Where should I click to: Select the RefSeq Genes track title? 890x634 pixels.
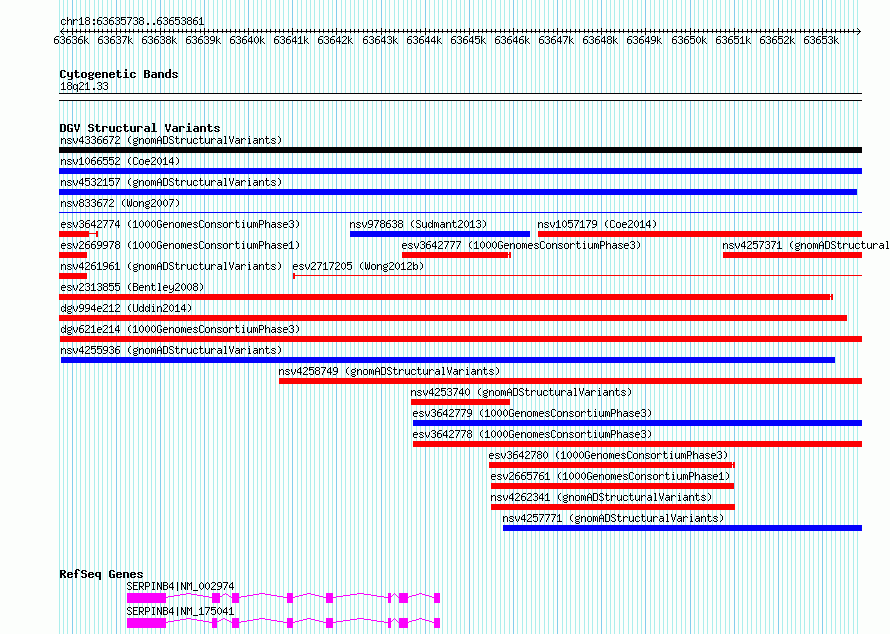click(101, 574)
